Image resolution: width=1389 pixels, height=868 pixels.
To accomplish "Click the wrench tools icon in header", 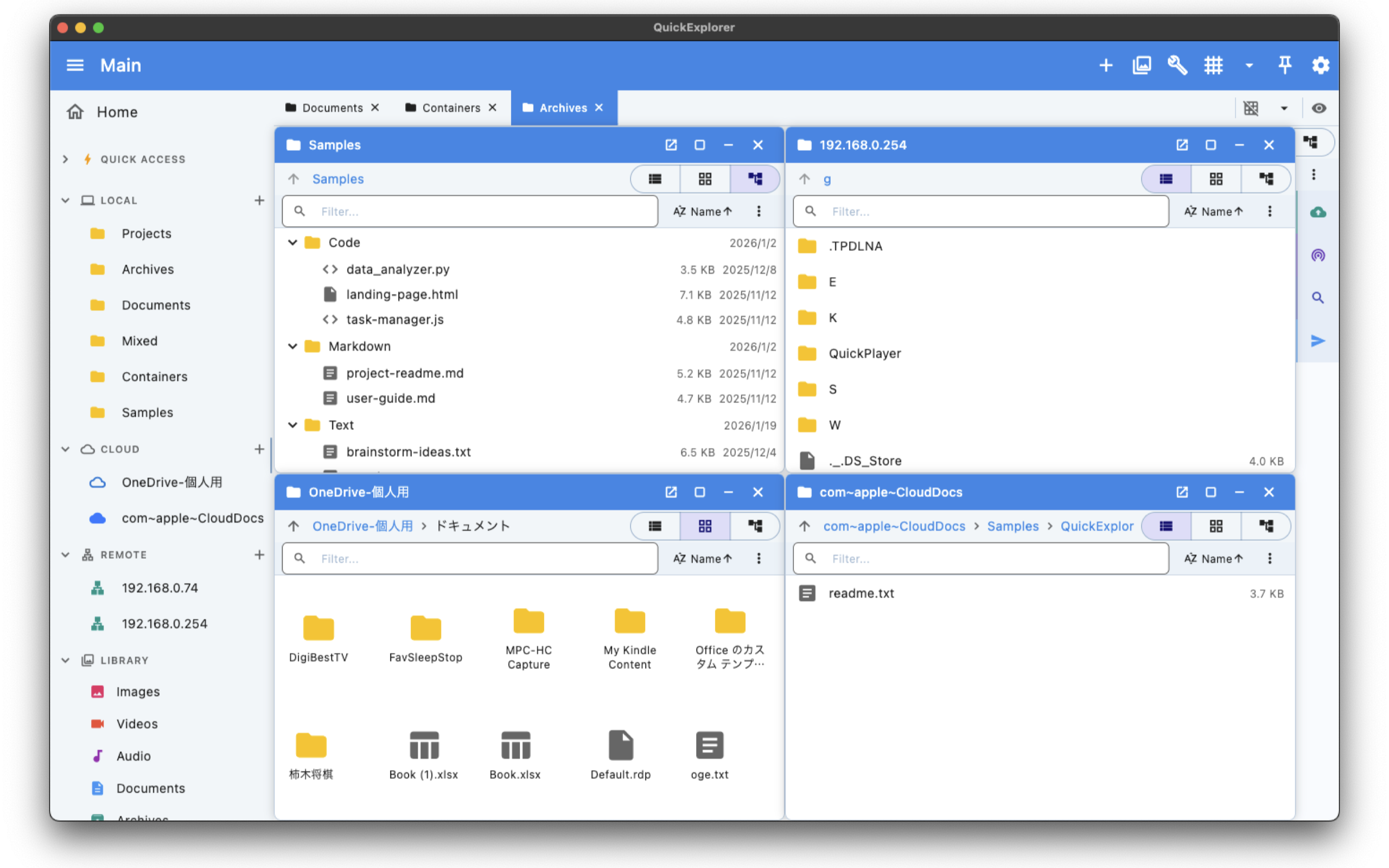I will (x=1177, y=66).
